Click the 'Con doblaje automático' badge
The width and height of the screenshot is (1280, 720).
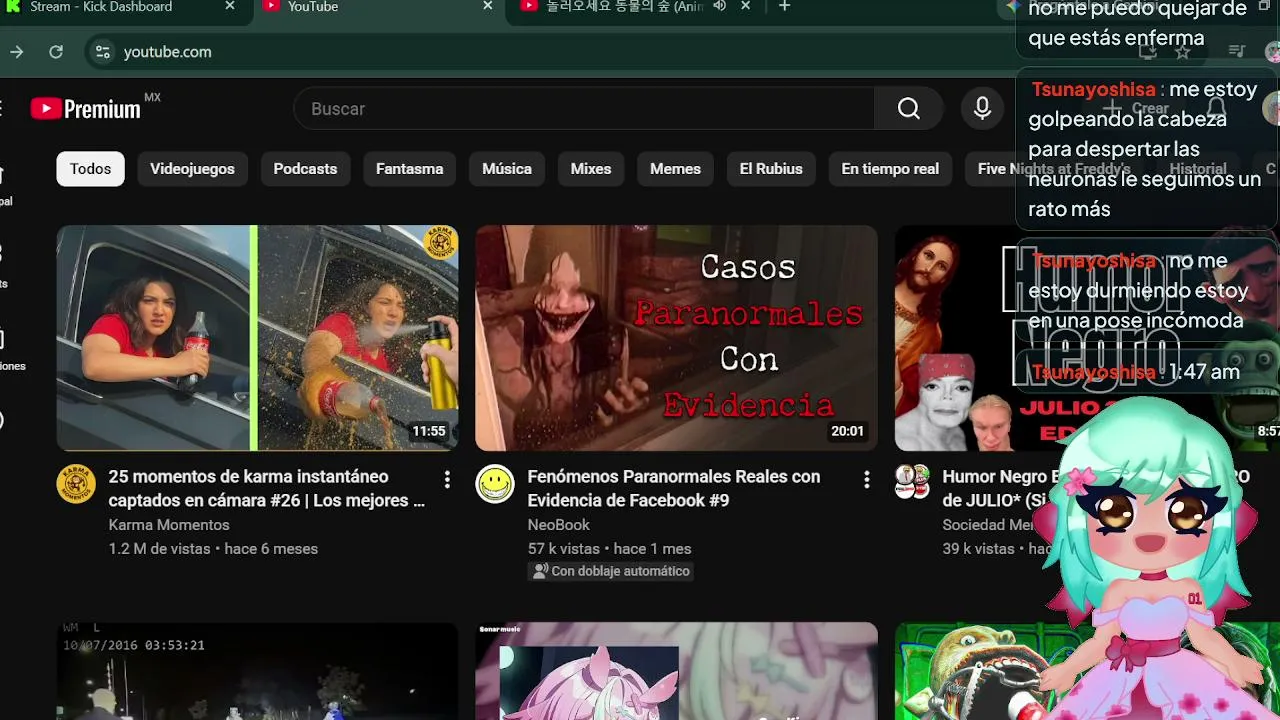[x=611, y=571]
